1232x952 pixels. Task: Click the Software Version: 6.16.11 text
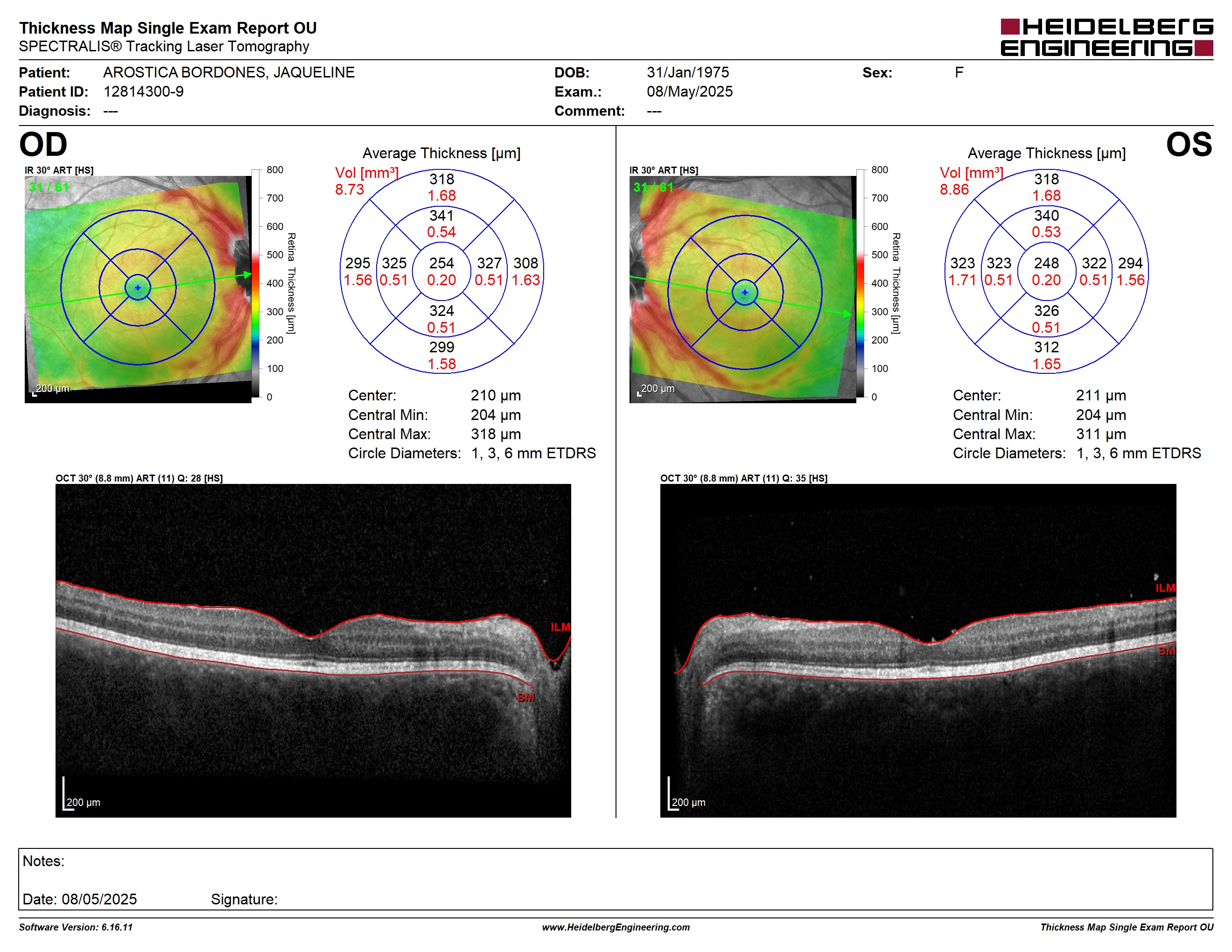(x=76, y=927)
